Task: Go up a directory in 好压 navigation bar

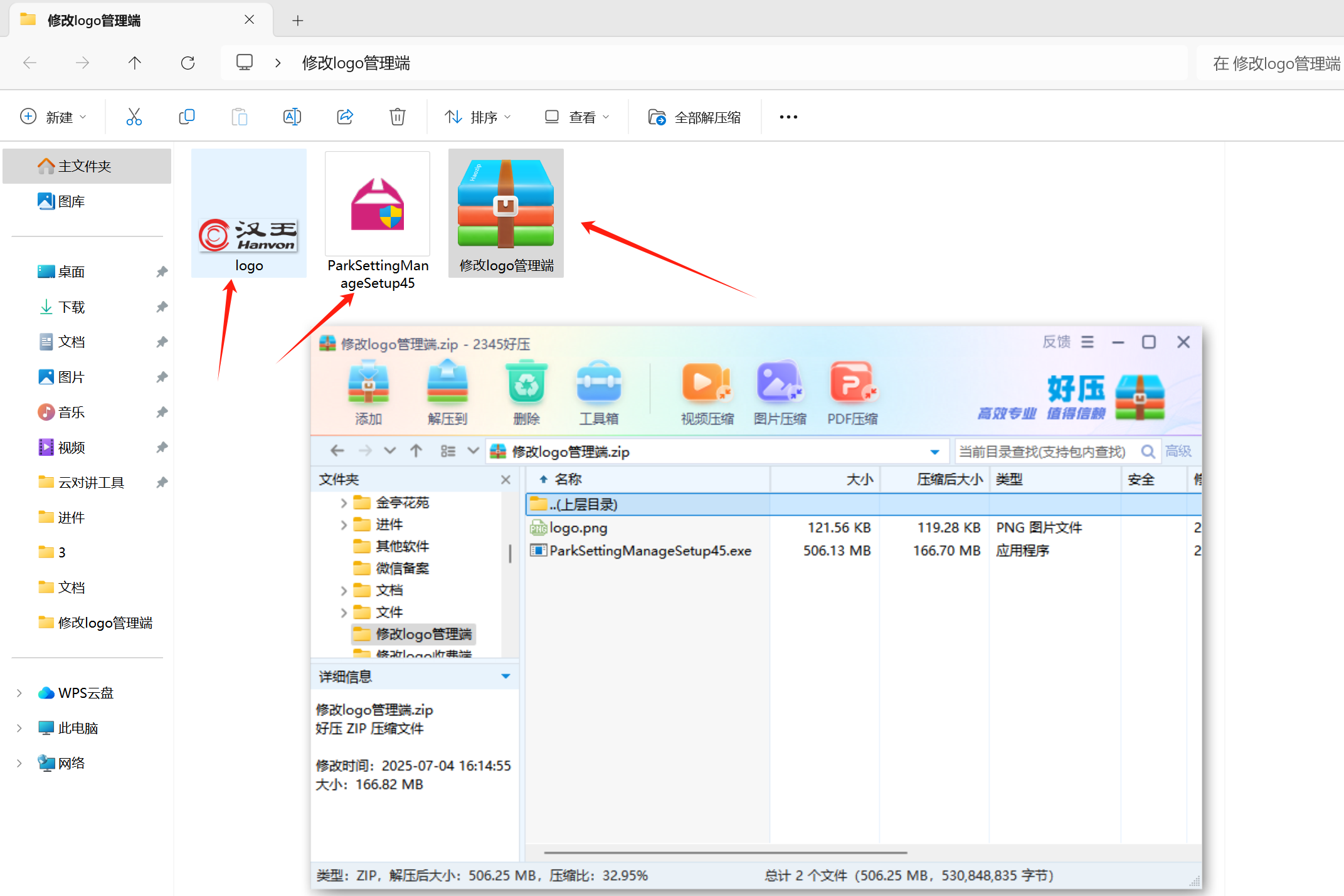Action: coord(416,451)
